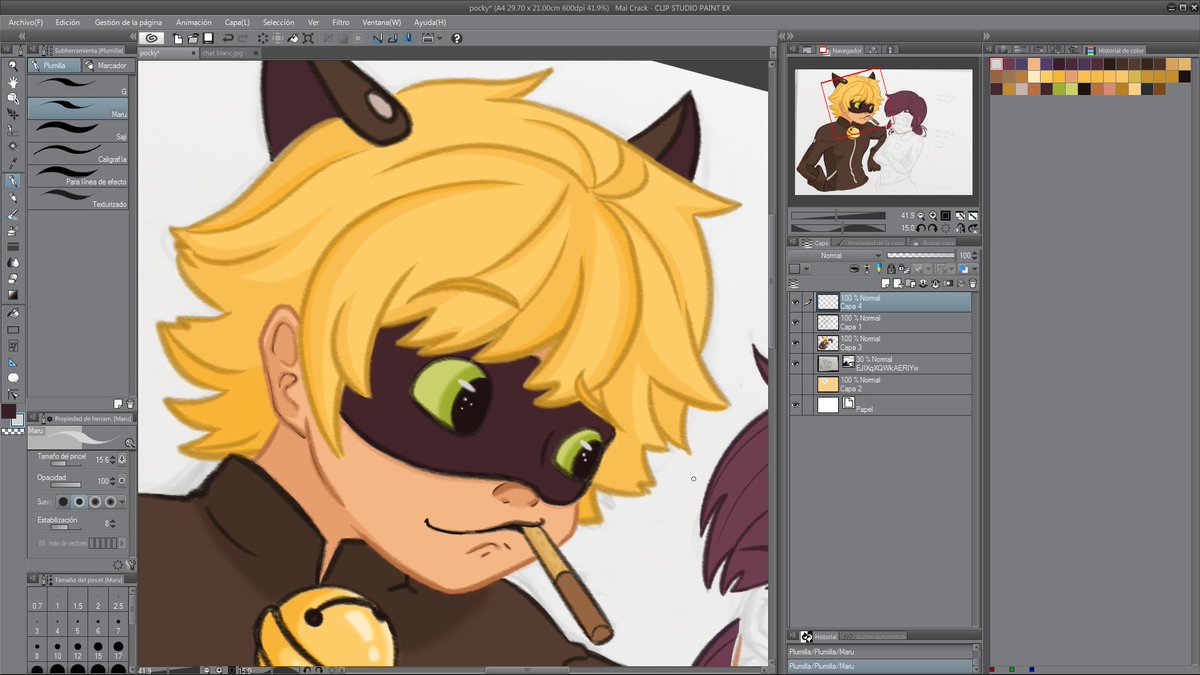
Task: Select the Zoom magnifier tool
Action: point(13,66)
